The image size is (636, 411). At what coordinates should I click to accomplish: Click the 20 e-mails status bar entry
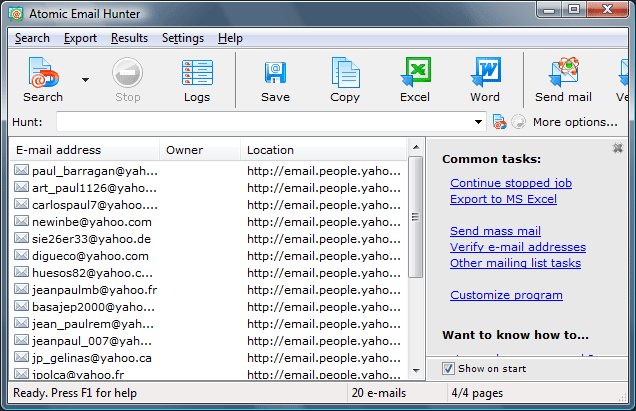379,393
